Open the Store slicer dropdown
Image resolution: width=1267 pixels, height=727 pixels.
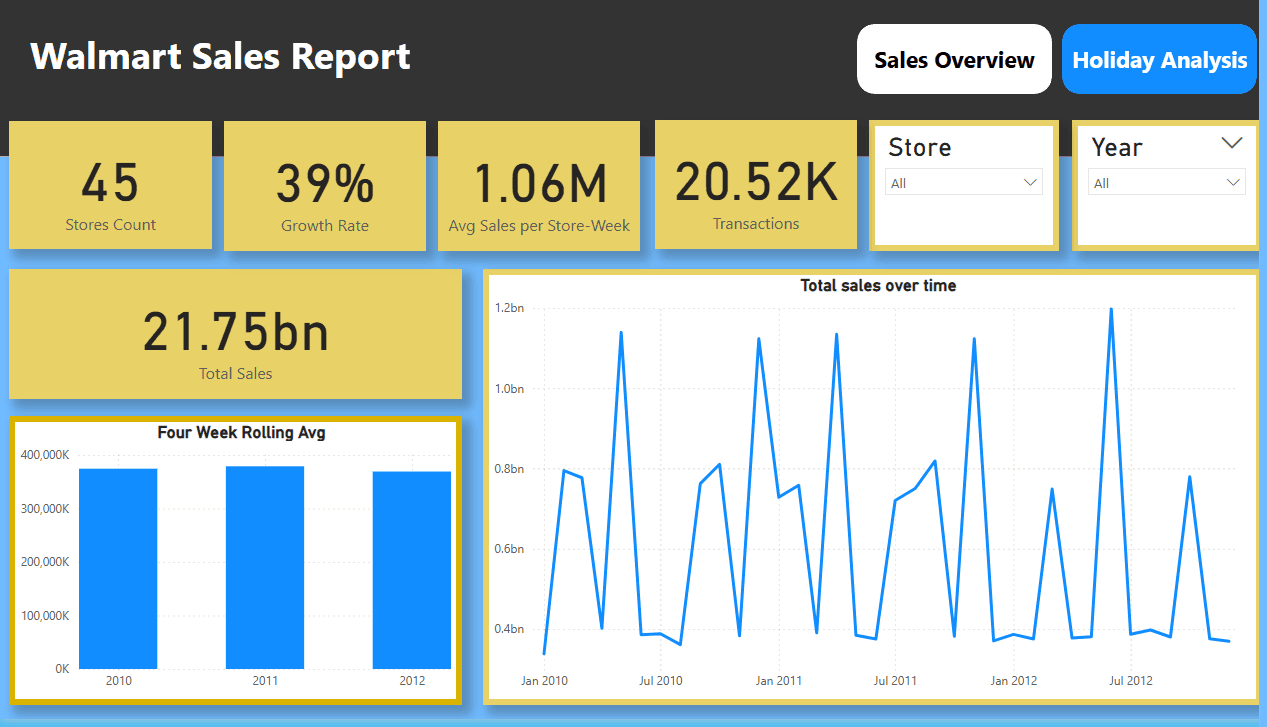[1029, 182]
